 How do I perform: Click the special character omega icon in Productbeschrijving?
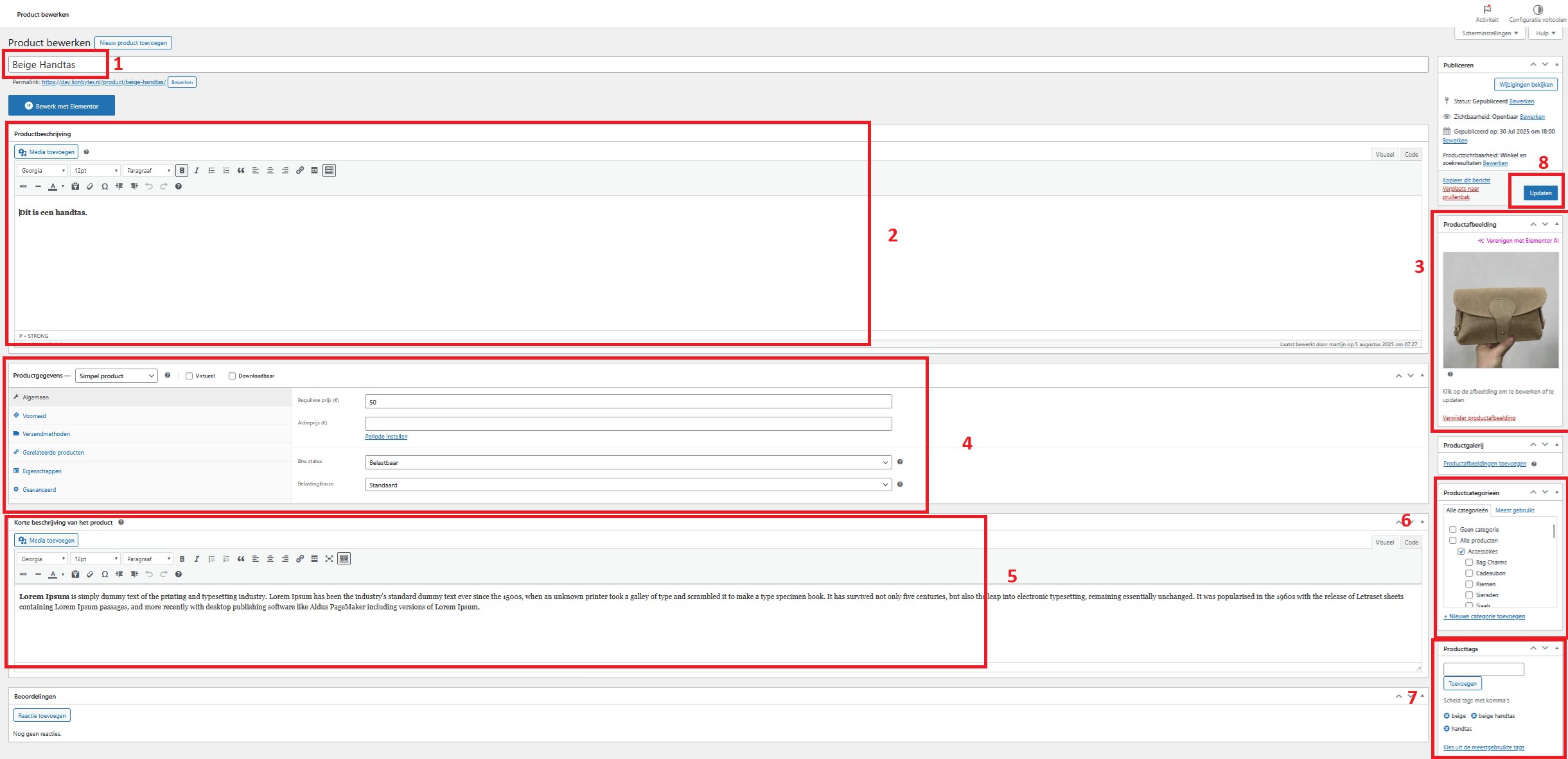click(x=105, y=187)
